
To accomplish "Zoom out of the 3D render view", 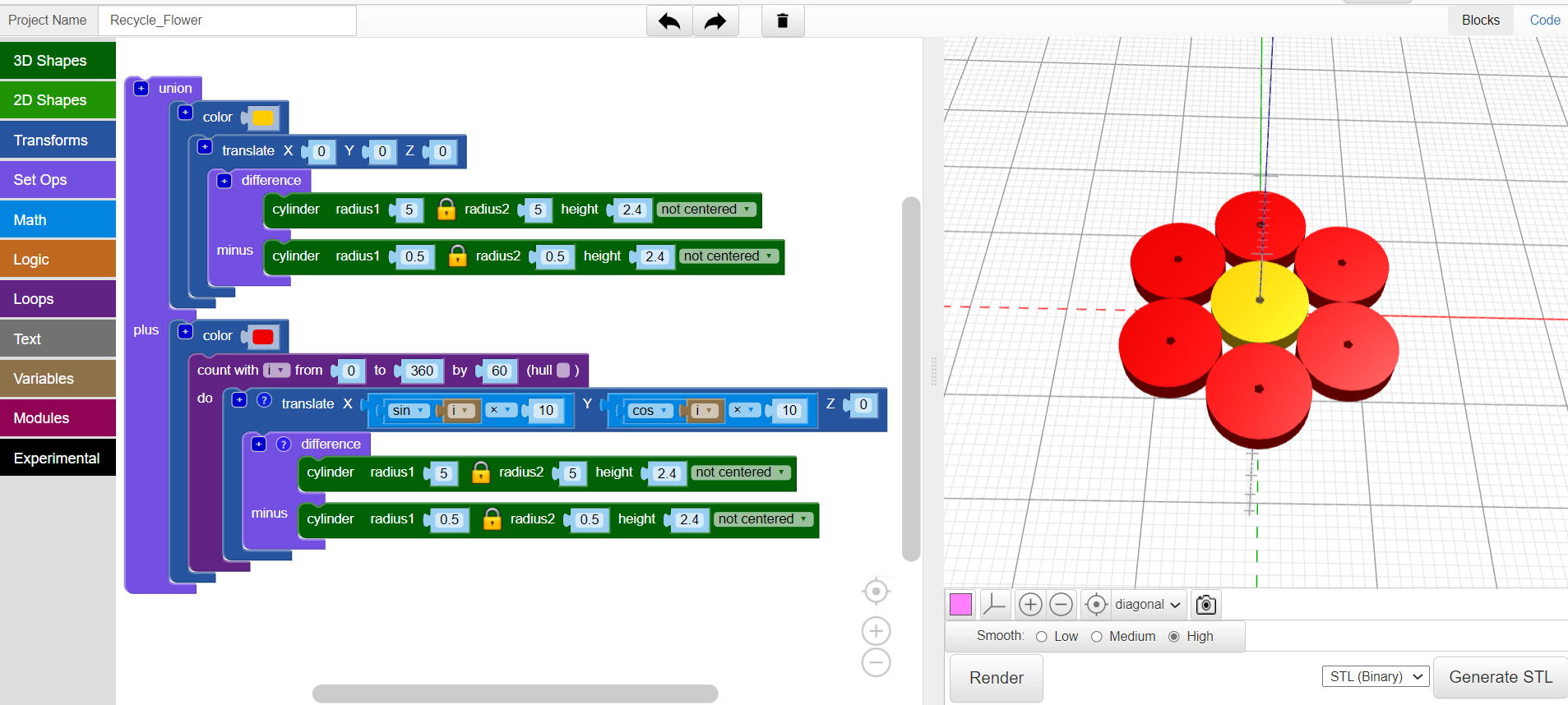I will tap(1062, 605).
